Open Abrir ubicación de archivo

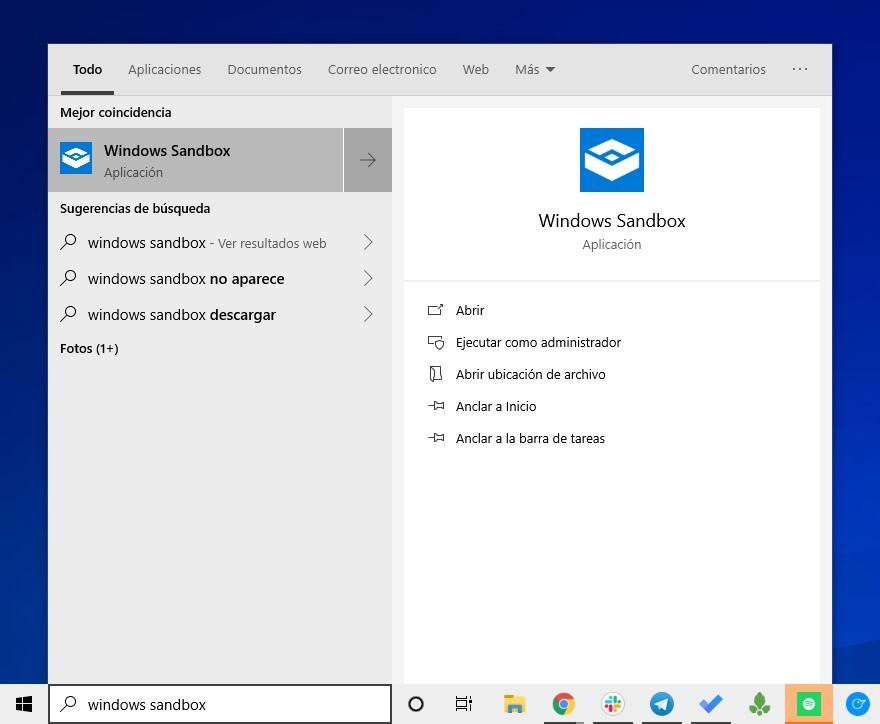coord(531,374)
